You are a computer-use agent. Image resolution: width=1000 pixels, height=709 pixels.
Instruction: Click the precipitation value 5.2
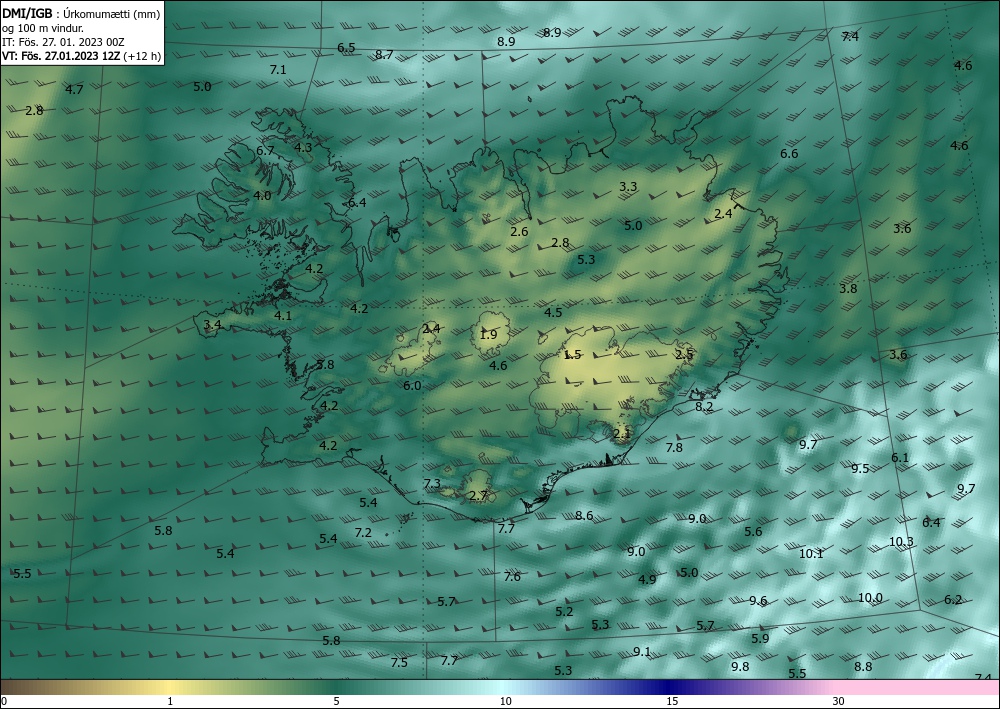click(x=564, y=612)
